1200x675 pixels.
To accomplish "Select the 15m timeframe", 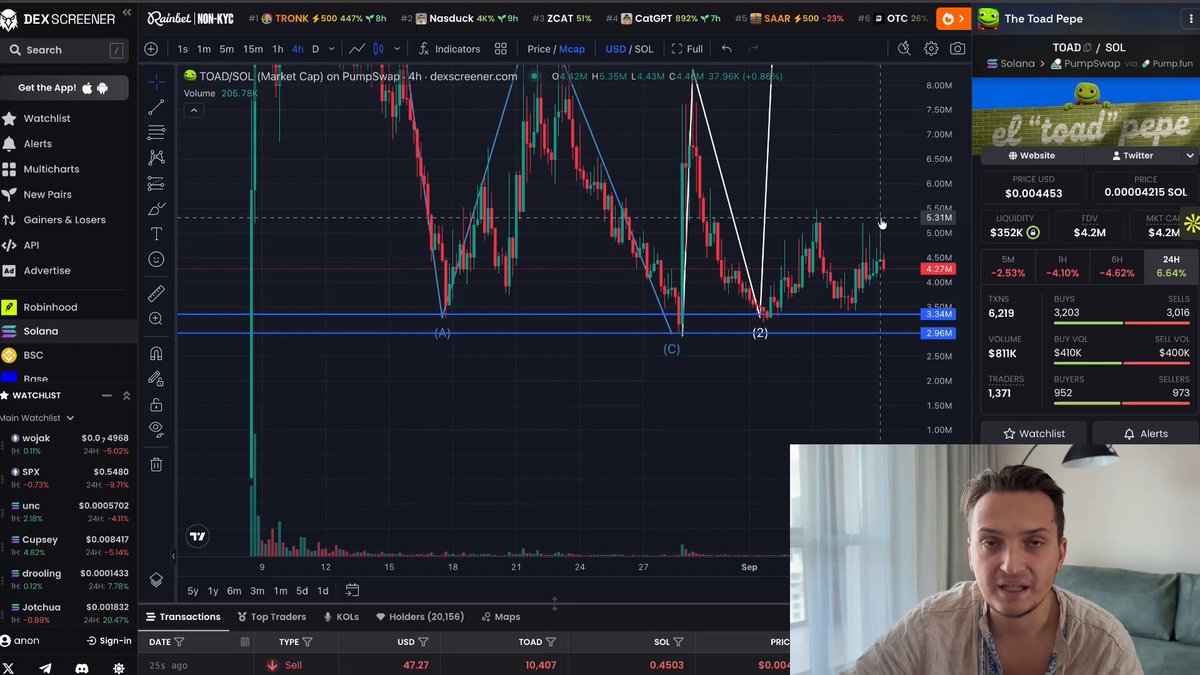I will tap(253, 49).
